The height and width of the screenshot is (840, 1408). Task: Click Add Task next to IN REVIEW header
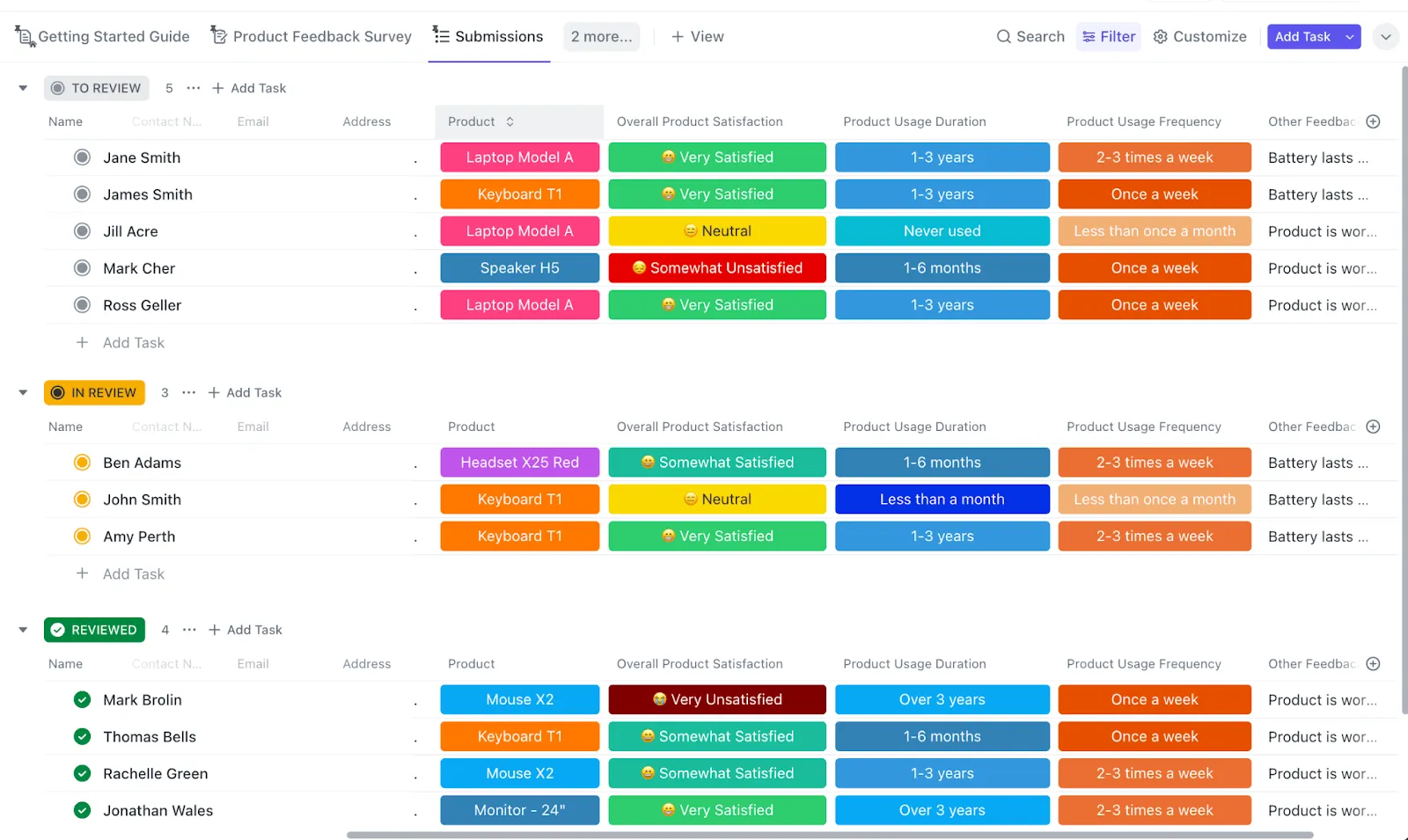[245, 392]
